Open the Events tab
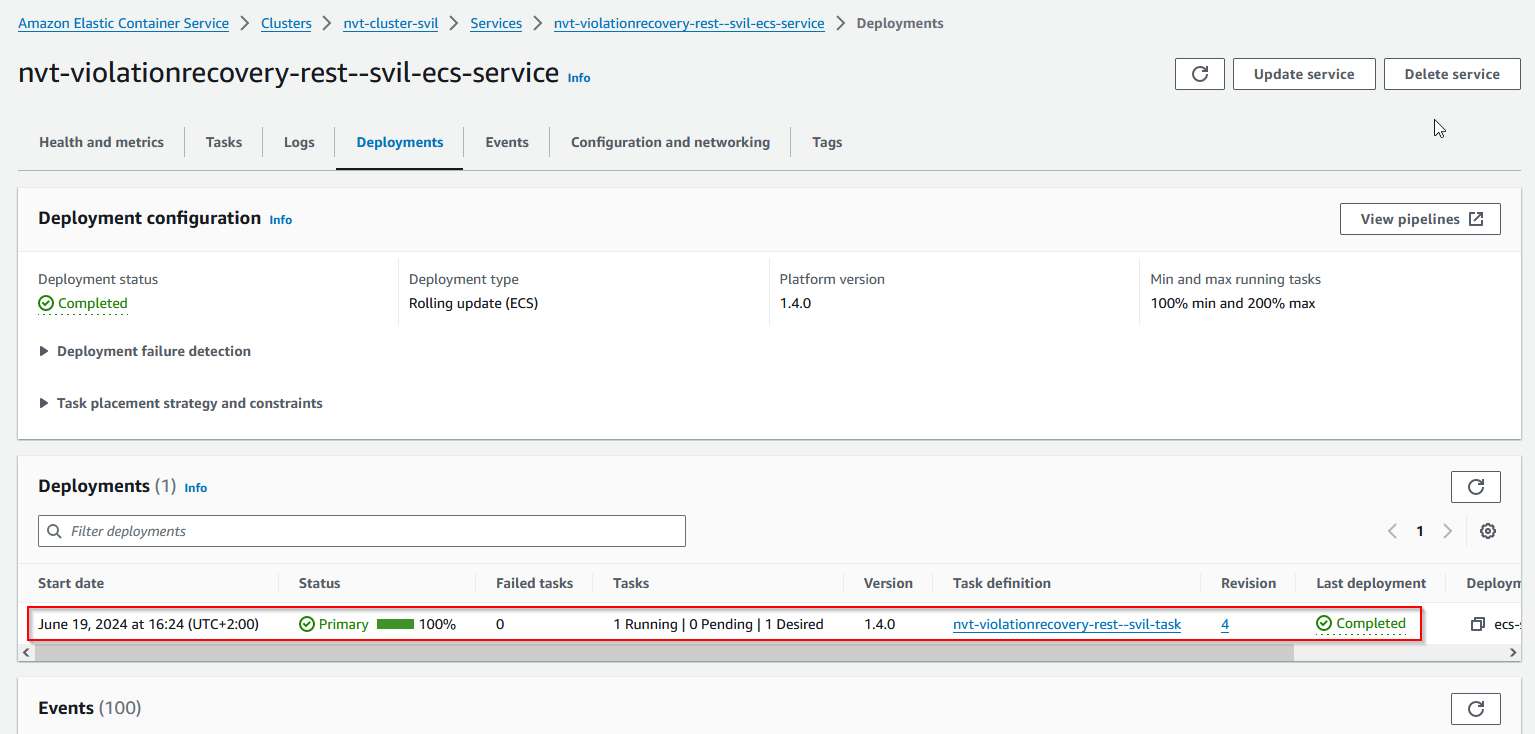Image resolution: width=1535 pixels, height=734 pixels. [x=506, y=142]
